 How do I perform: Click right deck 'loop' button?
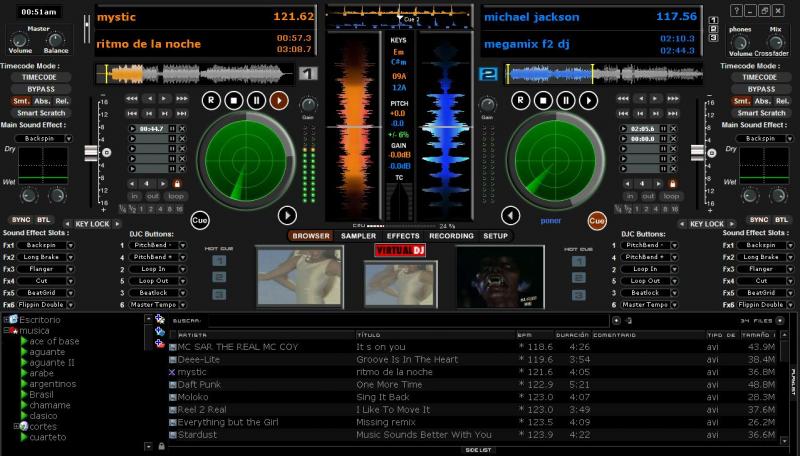(671, 196)
